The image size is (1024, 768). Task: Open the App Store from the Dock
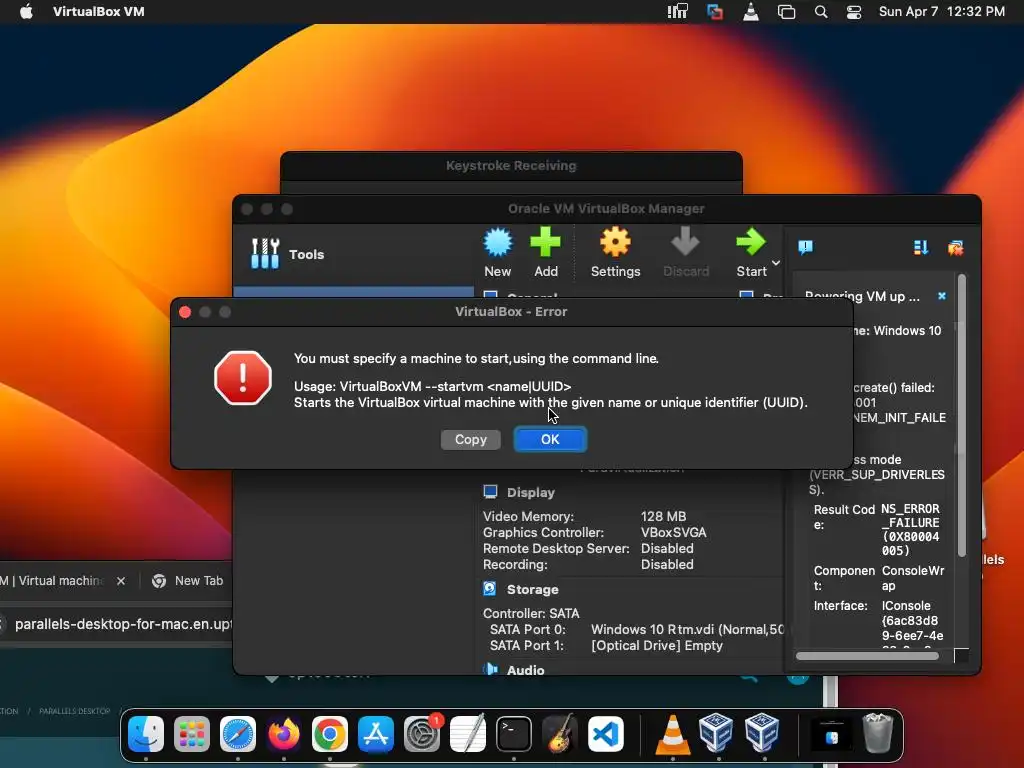pyautogui.click(x=376, y=734)
